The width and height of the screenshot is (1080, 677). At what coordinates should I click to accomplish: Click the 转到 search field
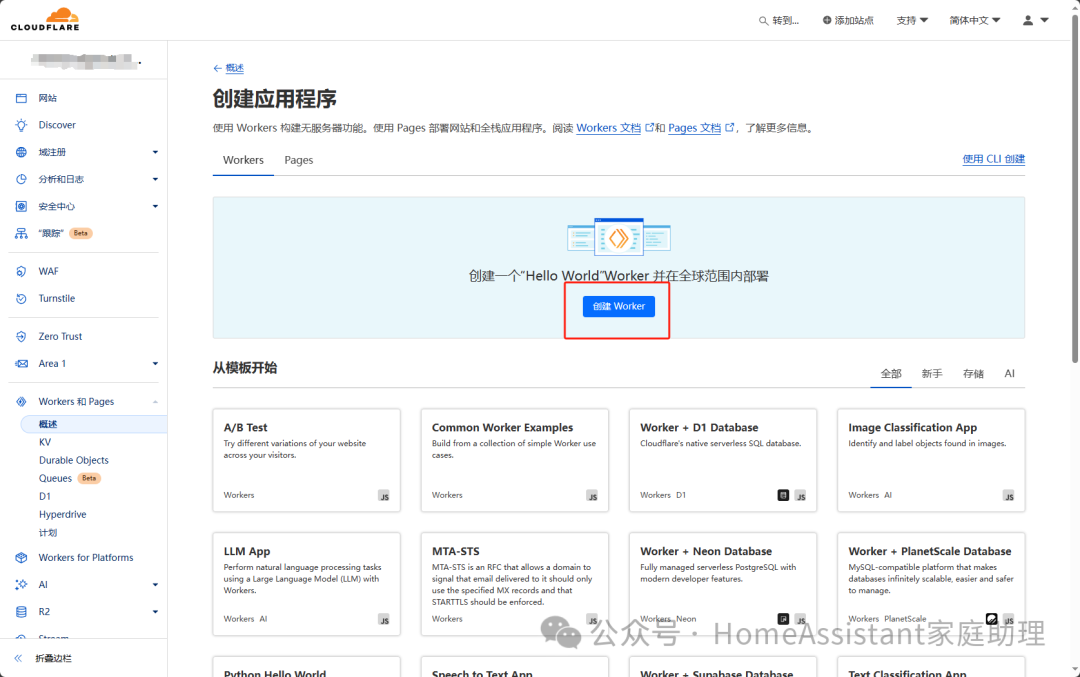779,21
